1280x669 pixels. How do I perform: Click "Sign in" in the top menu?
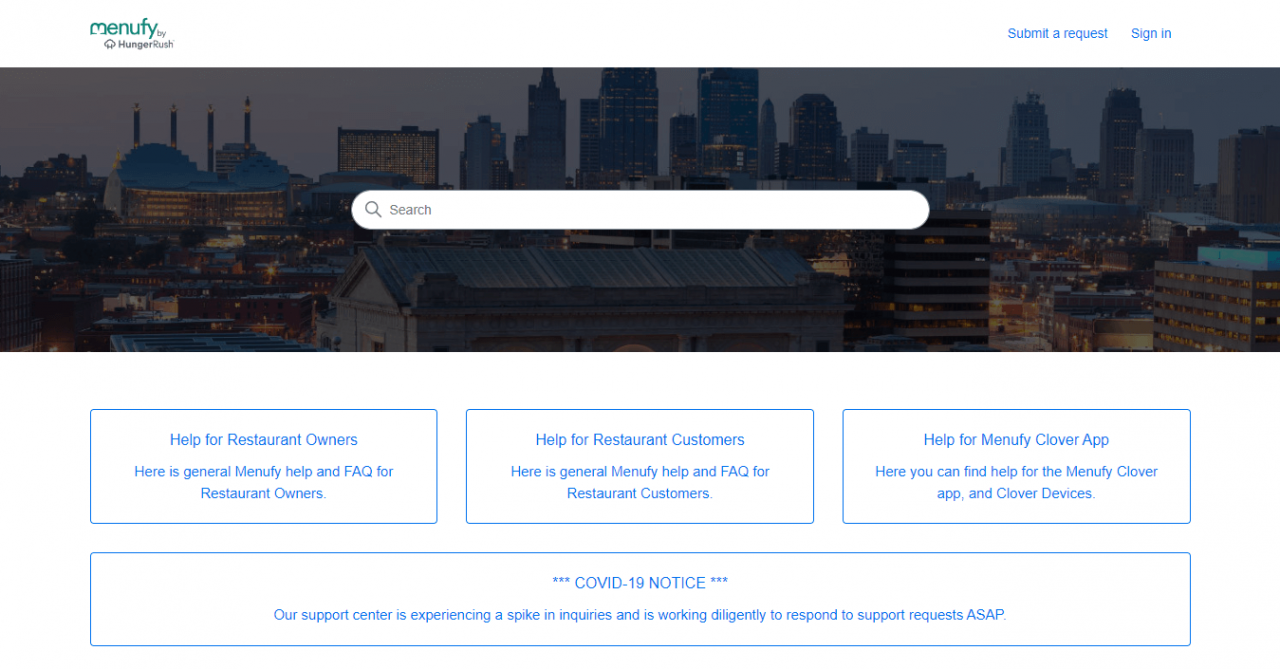click(1150, 33)
